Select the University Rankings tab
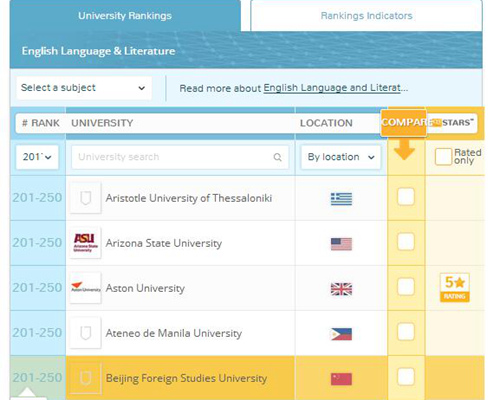The width and height of the screenshot is (500, 400). (125, 16)
